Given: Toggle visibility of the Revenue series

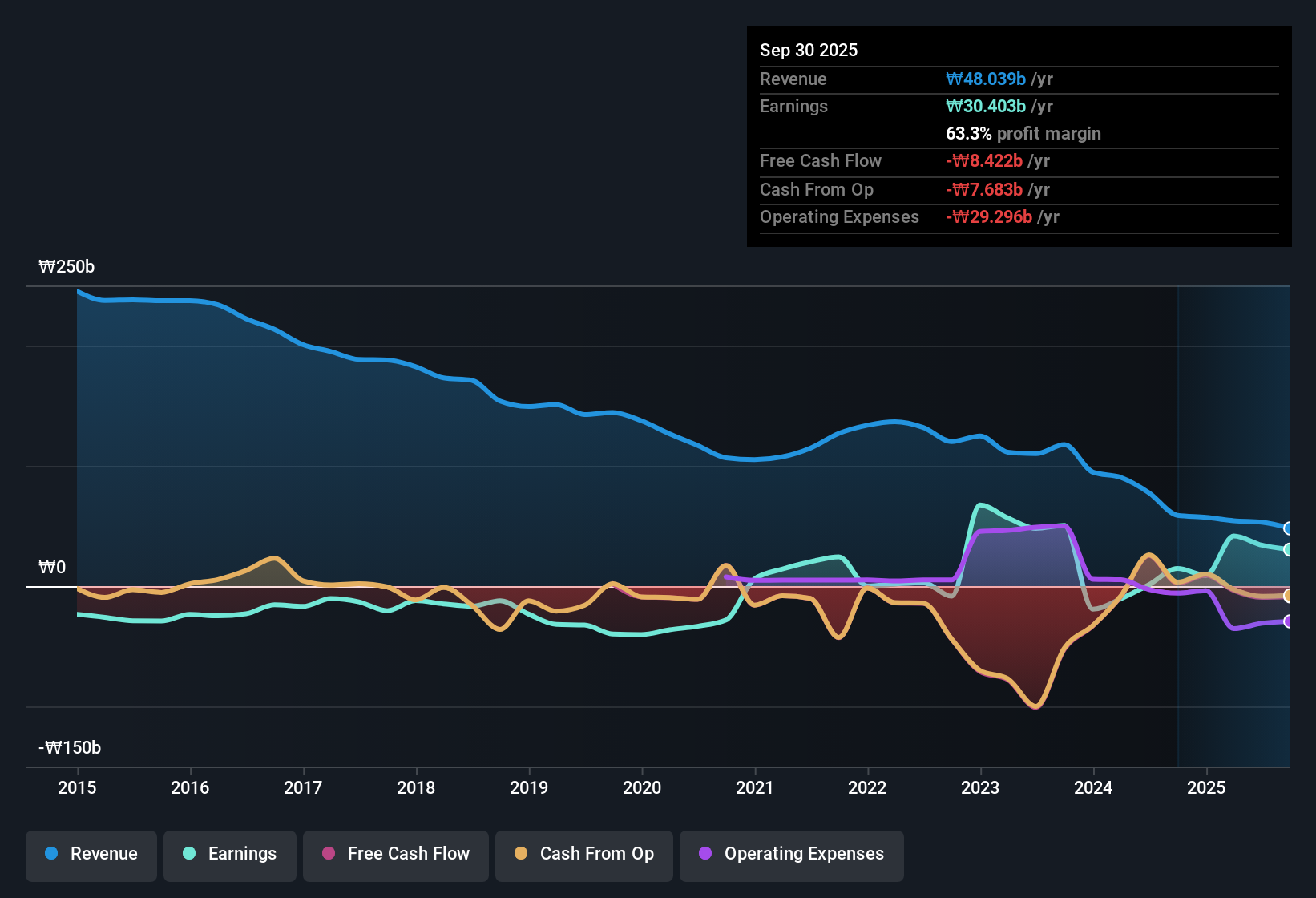Looking at the screenshot, I should [x=91, y=854].
